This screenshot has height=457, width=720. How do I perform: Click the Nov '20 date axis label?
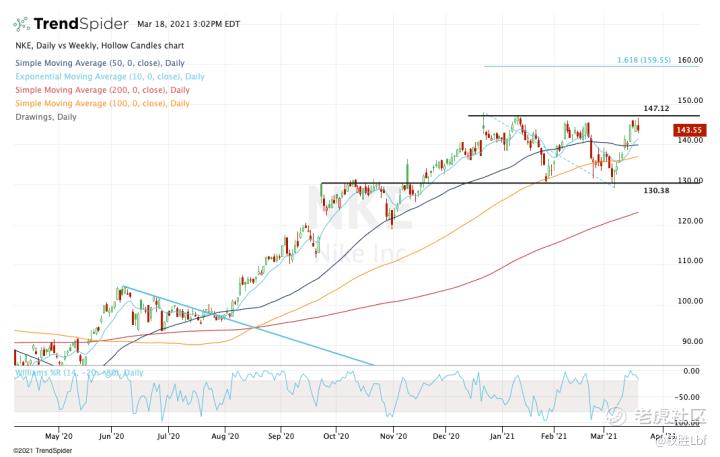[x=394, y=436]
